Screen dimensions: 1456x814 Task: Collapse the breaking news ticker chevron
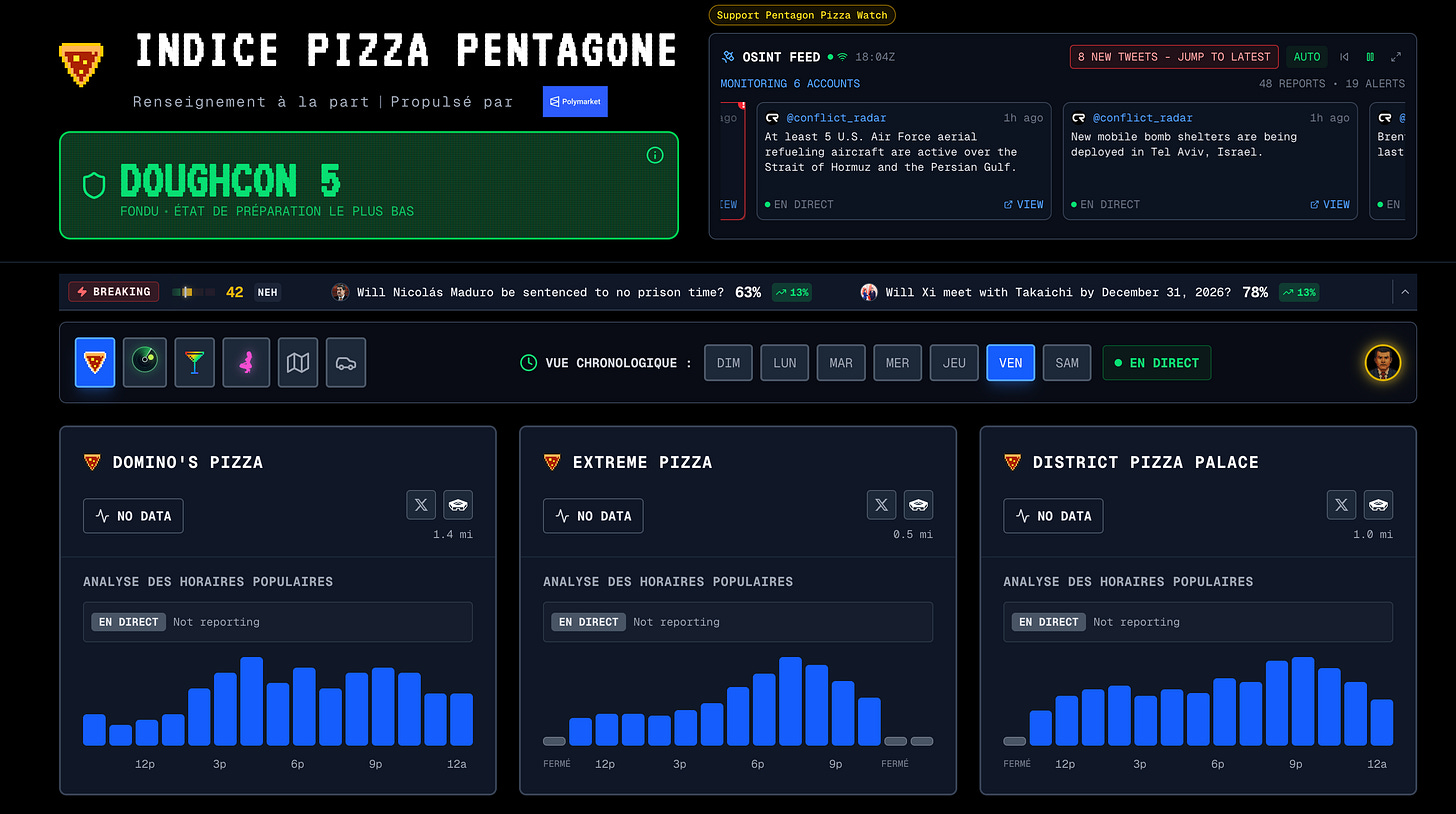tap(1405, 292)
